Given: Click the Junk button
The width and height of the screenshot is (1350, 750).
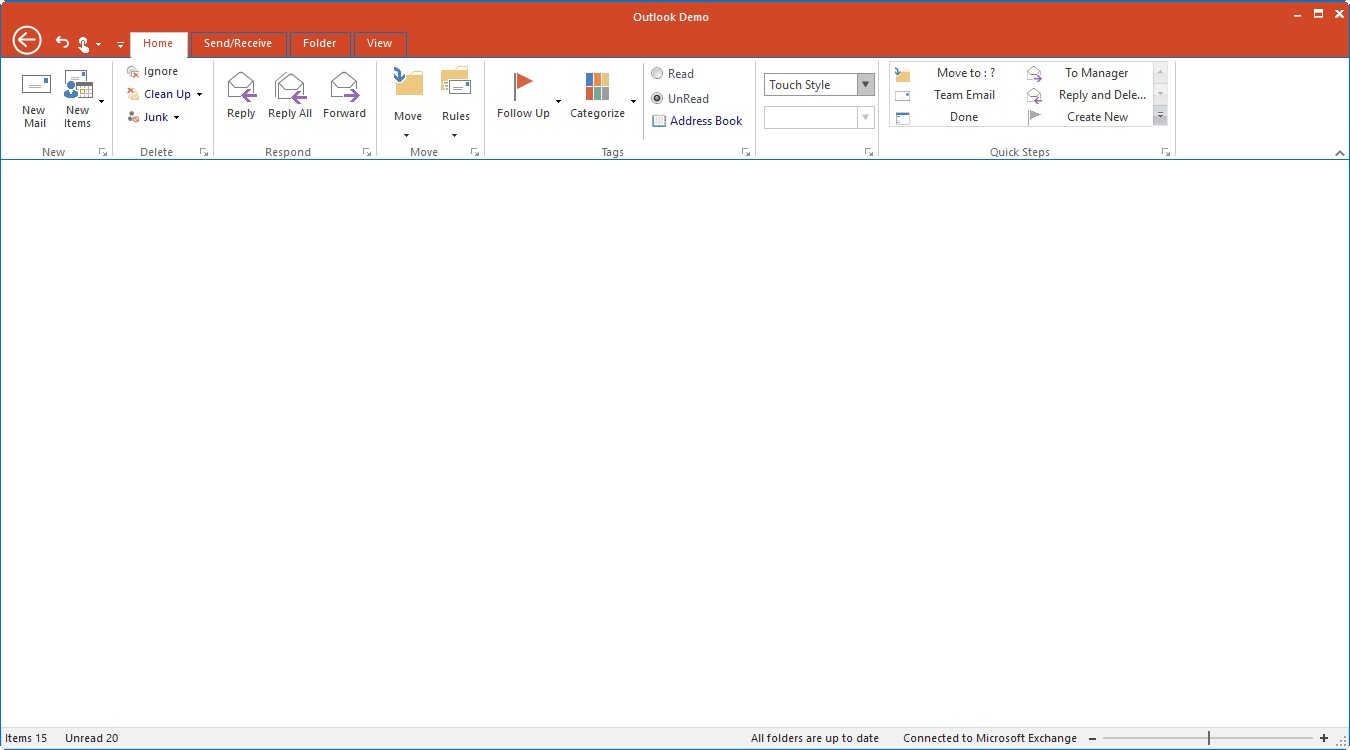Looking at the screenshot, I should tap(147, 117).
